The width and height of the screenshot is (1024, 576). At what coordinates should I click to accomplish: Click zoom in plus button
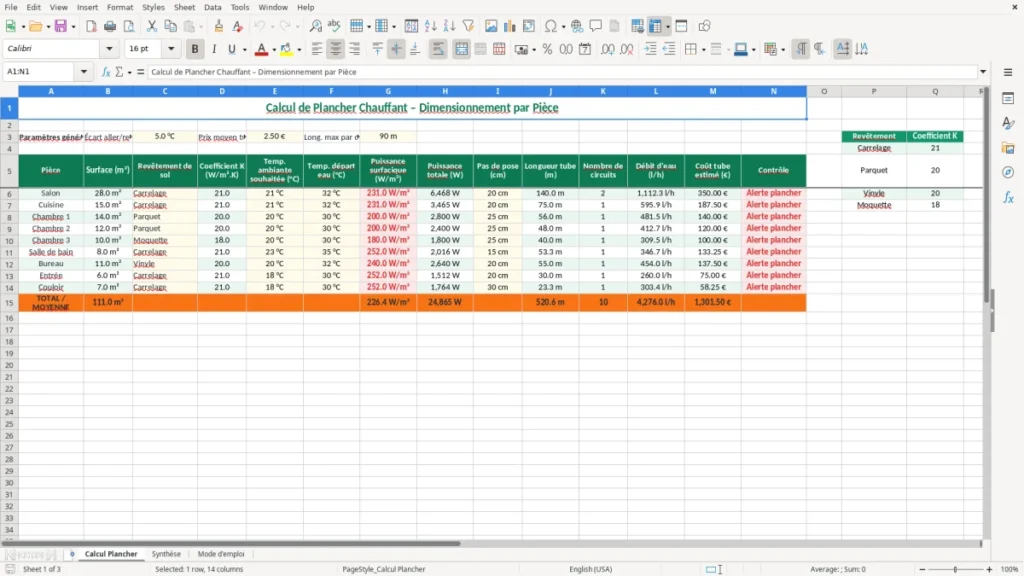pyautogui.click(x=989, y=569)
